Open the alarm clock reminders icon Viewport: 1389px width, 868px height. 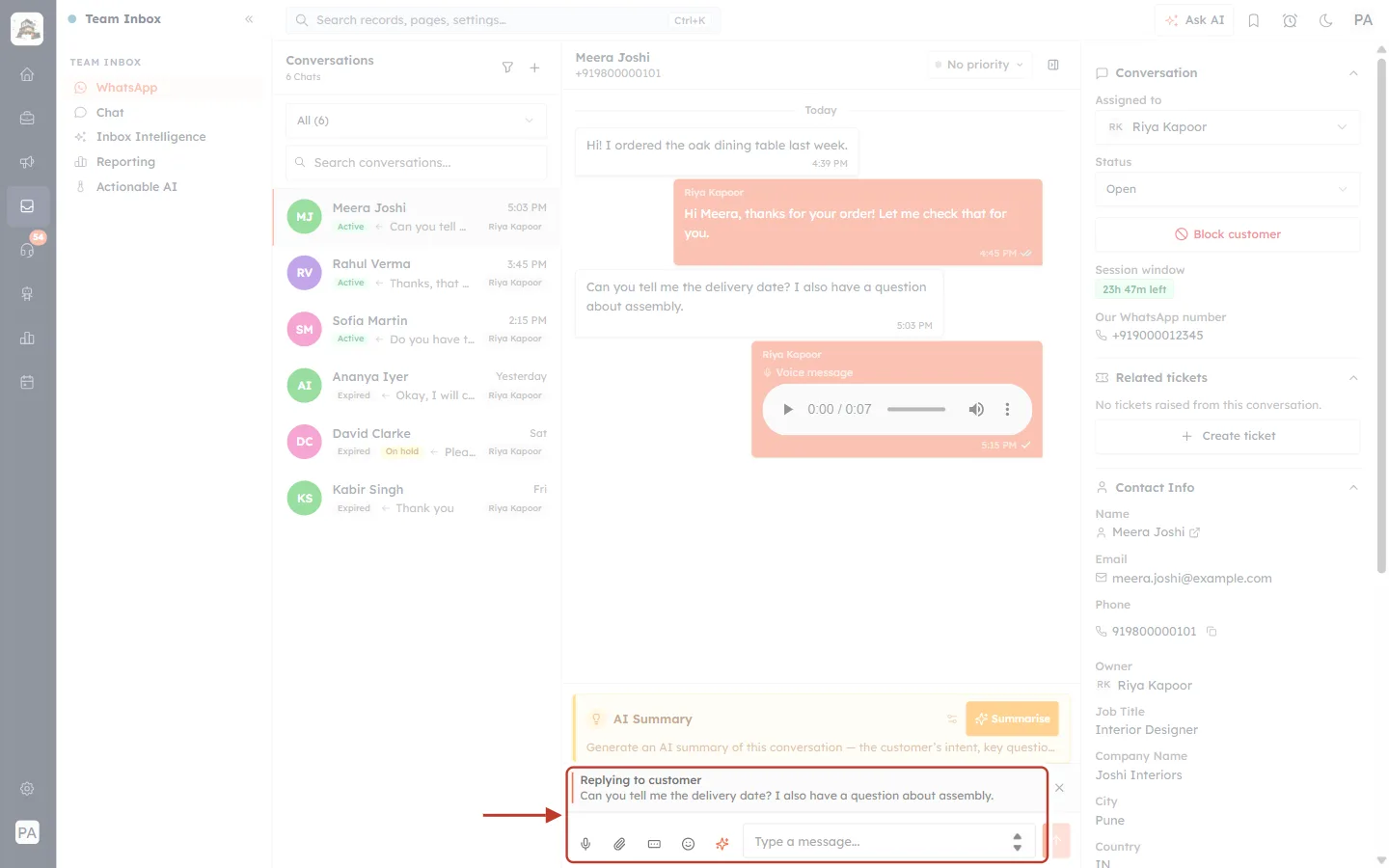point(1290,20)
